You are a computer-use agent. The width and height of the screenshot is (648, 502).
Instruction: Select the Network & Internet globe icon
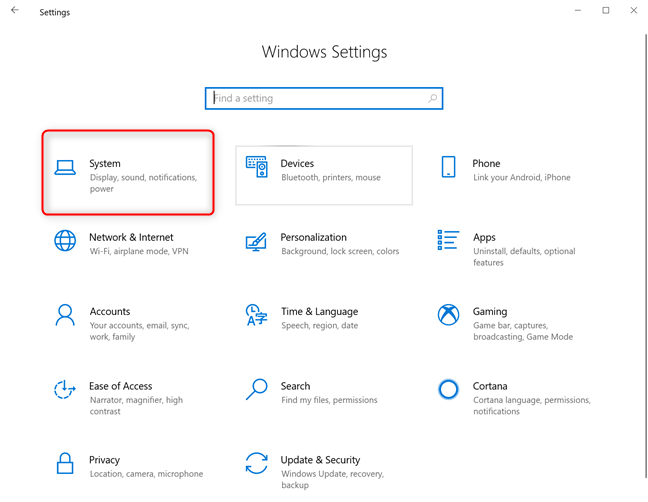tap(65, 241)
